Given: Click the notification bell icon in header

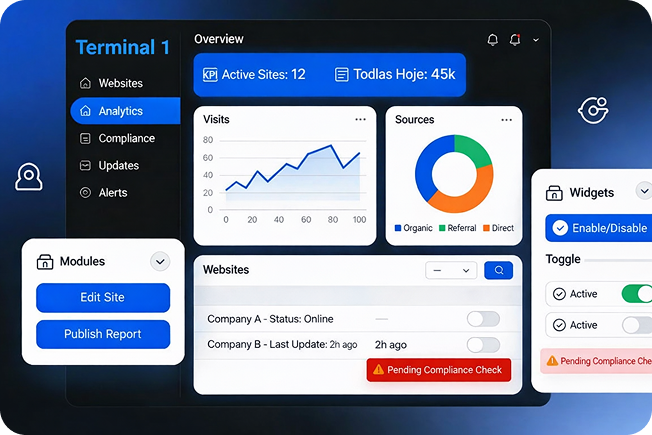Looking at the screenshot, I should tap(492, 40).
